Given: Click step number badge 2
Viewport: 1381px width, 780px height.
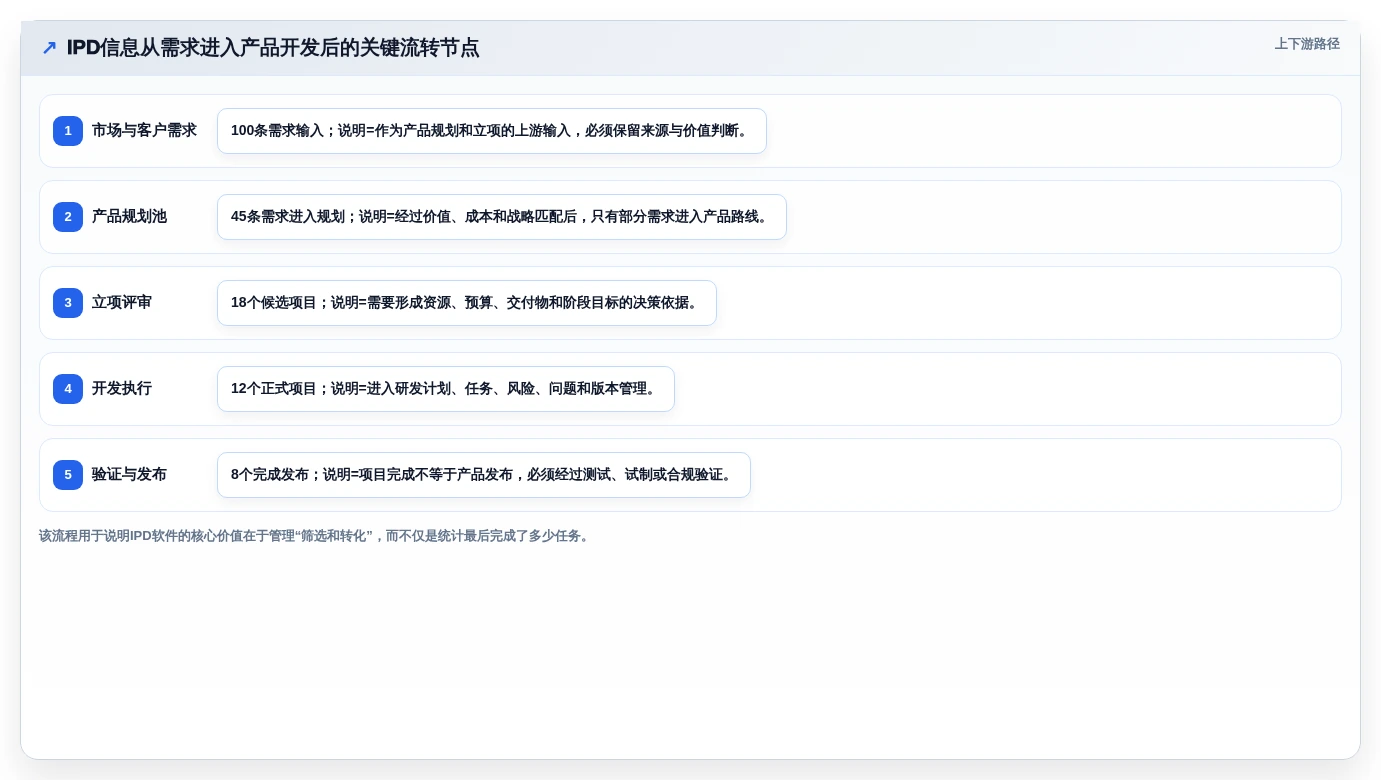Looking at the screenshot, I should [x=68, y=217].
